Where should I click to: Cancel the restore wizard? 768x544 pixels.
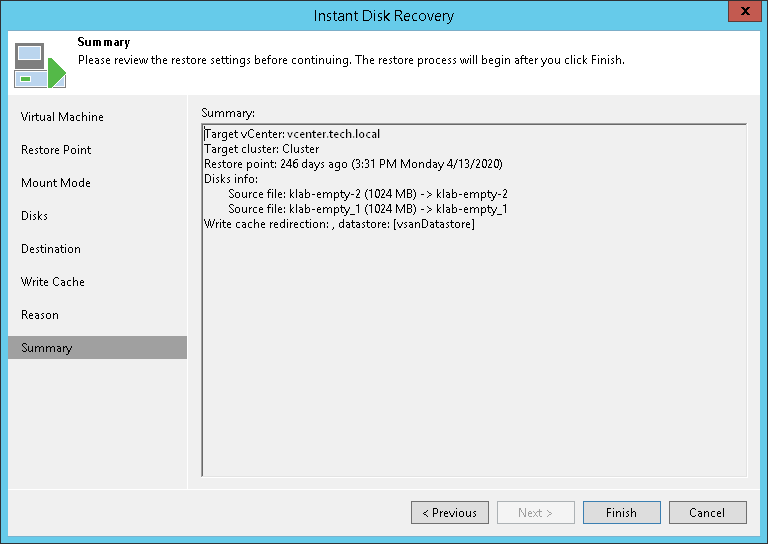(x=707, y=513)
